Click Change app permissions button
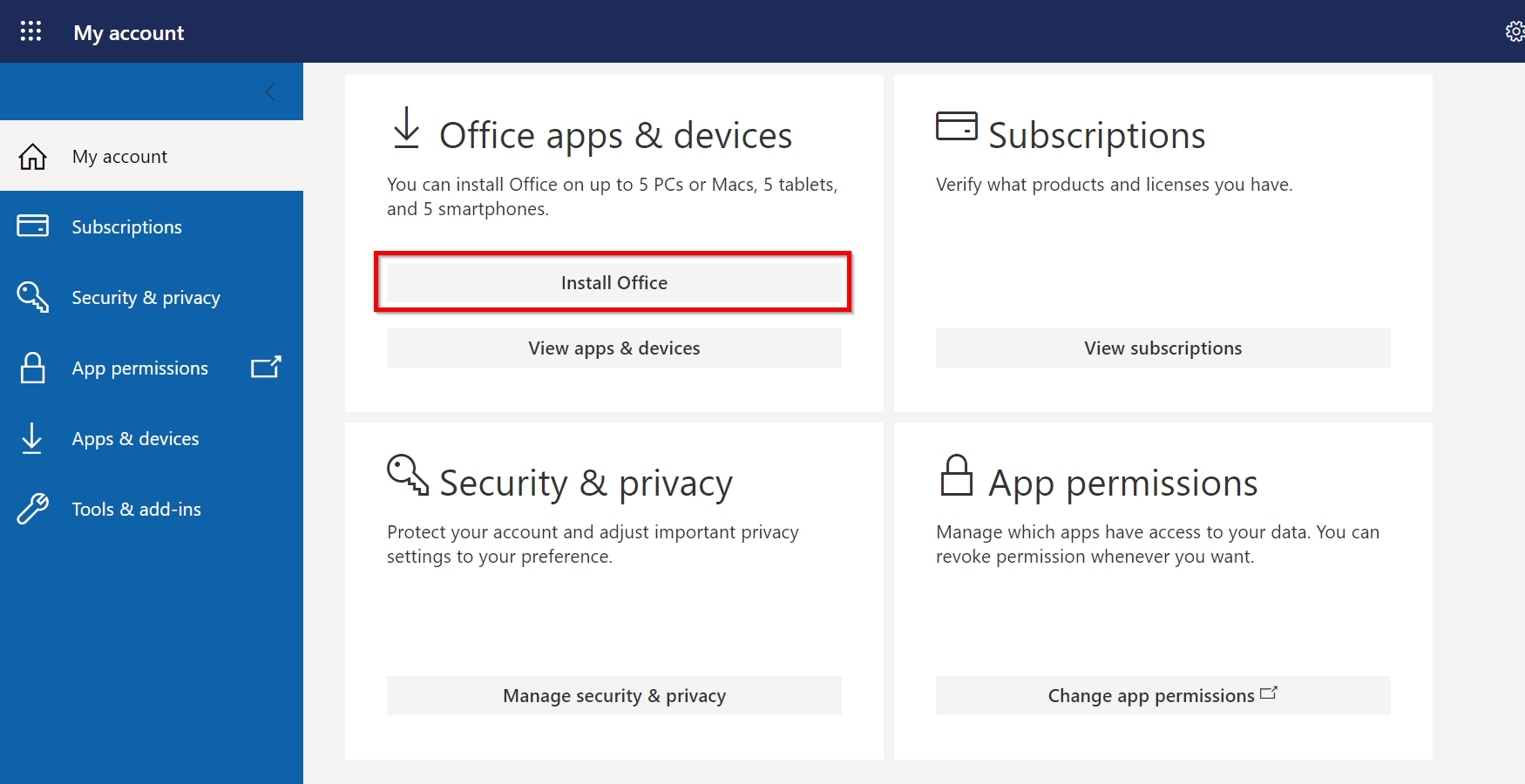The height and width of the screenshot is (784, 1525). 1163,696
